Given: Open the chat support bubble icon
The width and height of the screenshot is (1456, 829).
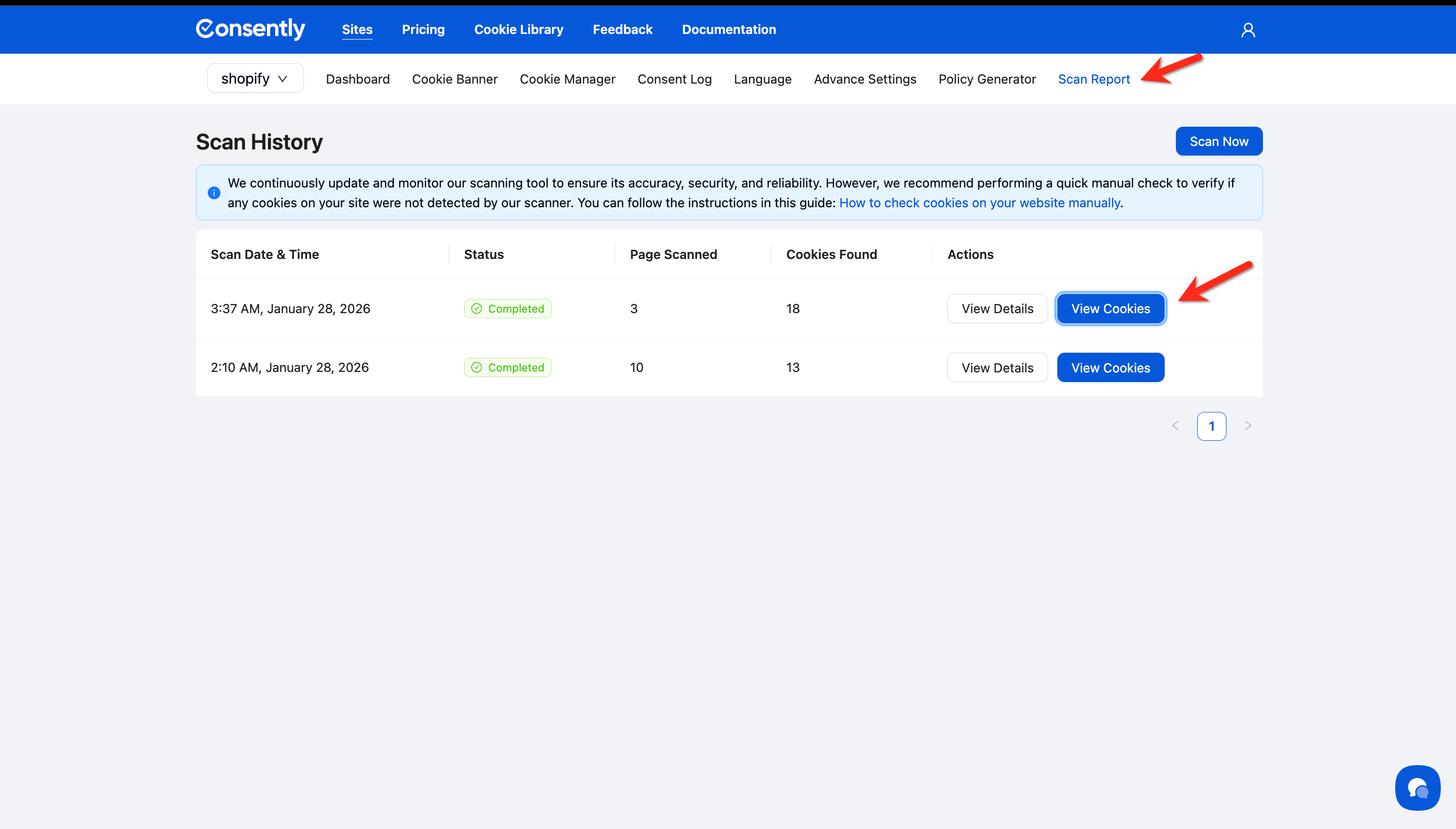Looking at the screenshot, I should pyautogui.click(x=1417, y=788).
